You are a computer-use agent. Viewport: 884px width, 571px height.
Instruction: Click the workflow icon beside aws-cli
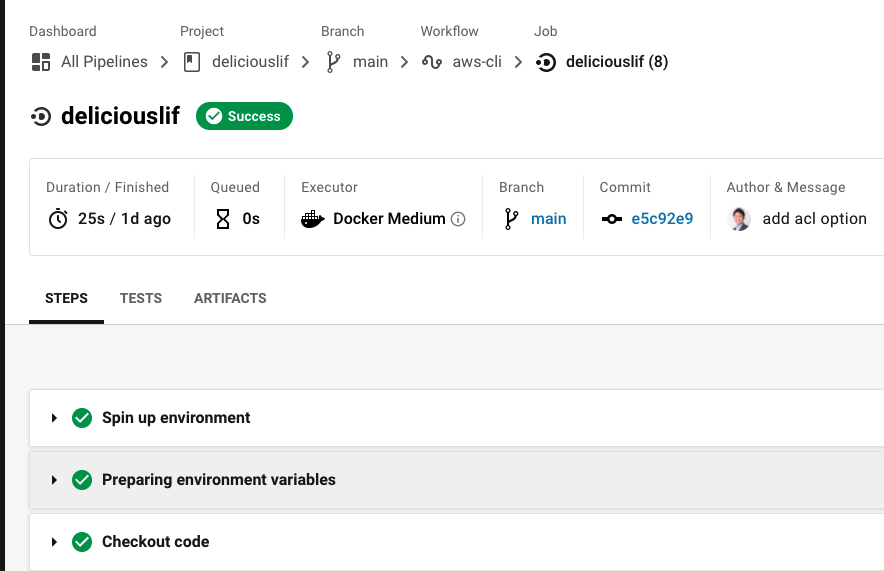click(432, 62)
